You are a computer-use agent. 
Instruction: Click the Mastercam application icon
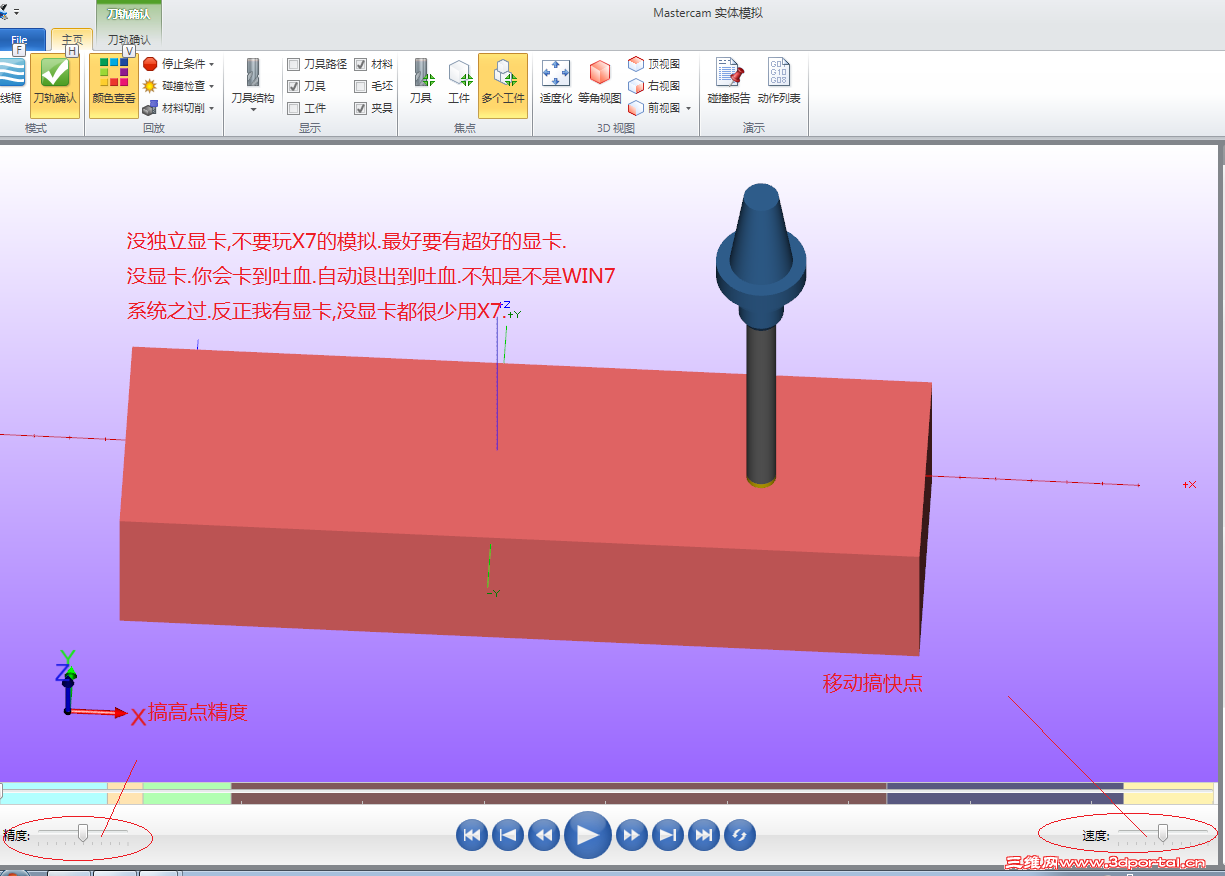(4, 12)
